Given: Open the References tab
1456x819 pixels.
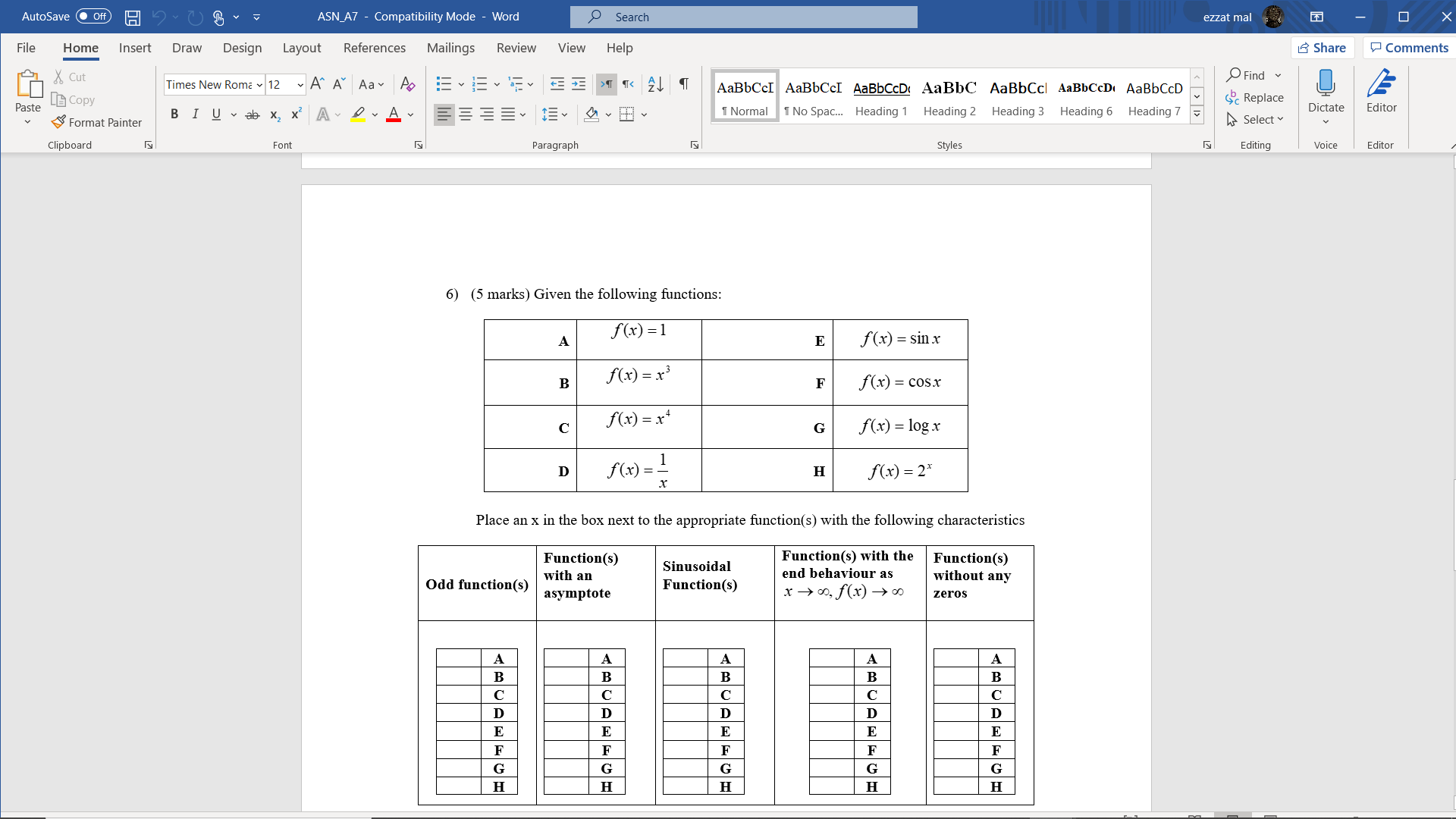Looking at the screenshot, I should (x=374, y=48).
